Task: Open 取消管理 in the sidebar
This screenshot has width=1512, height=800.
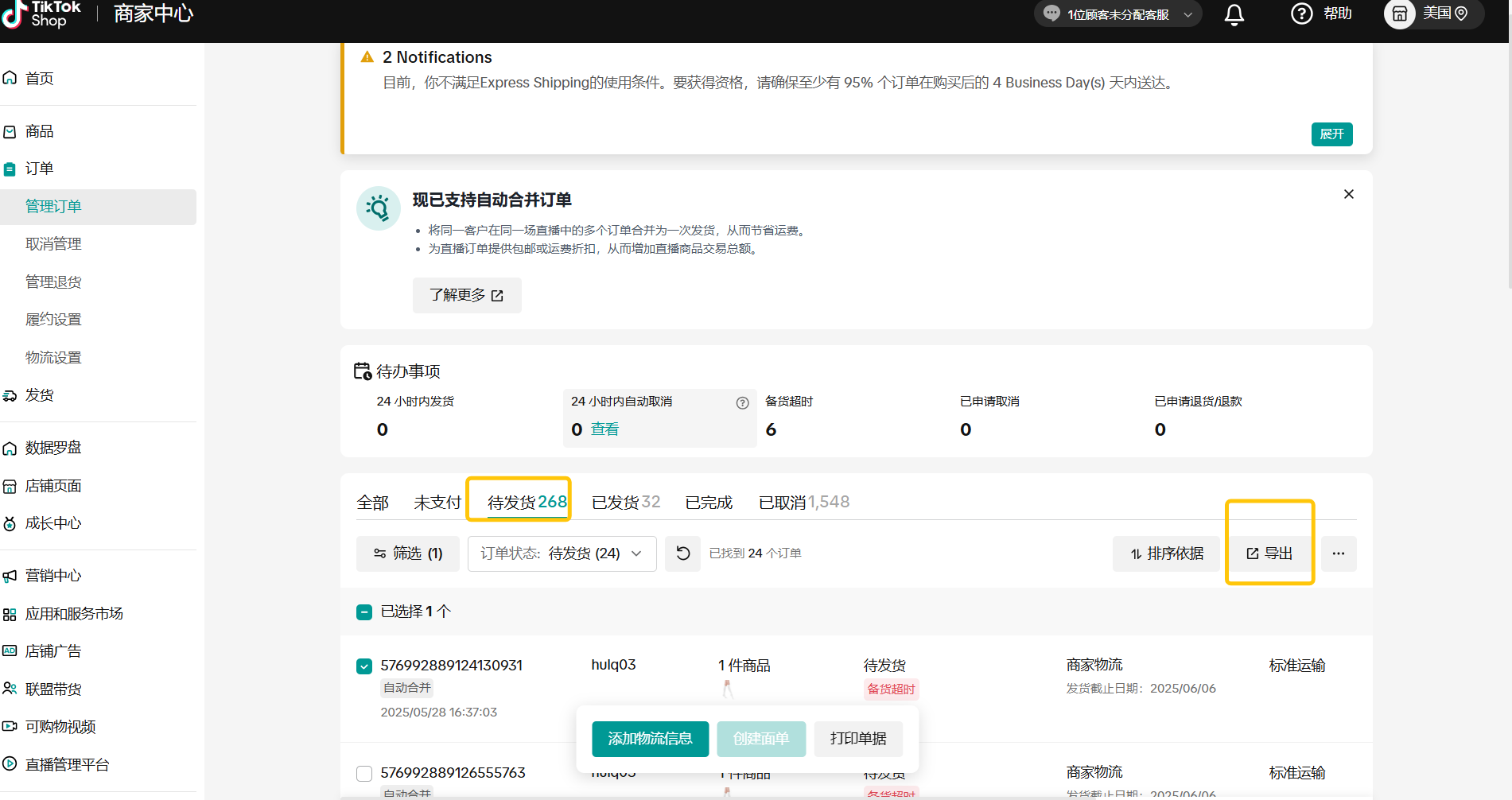Action: [53, 244]
